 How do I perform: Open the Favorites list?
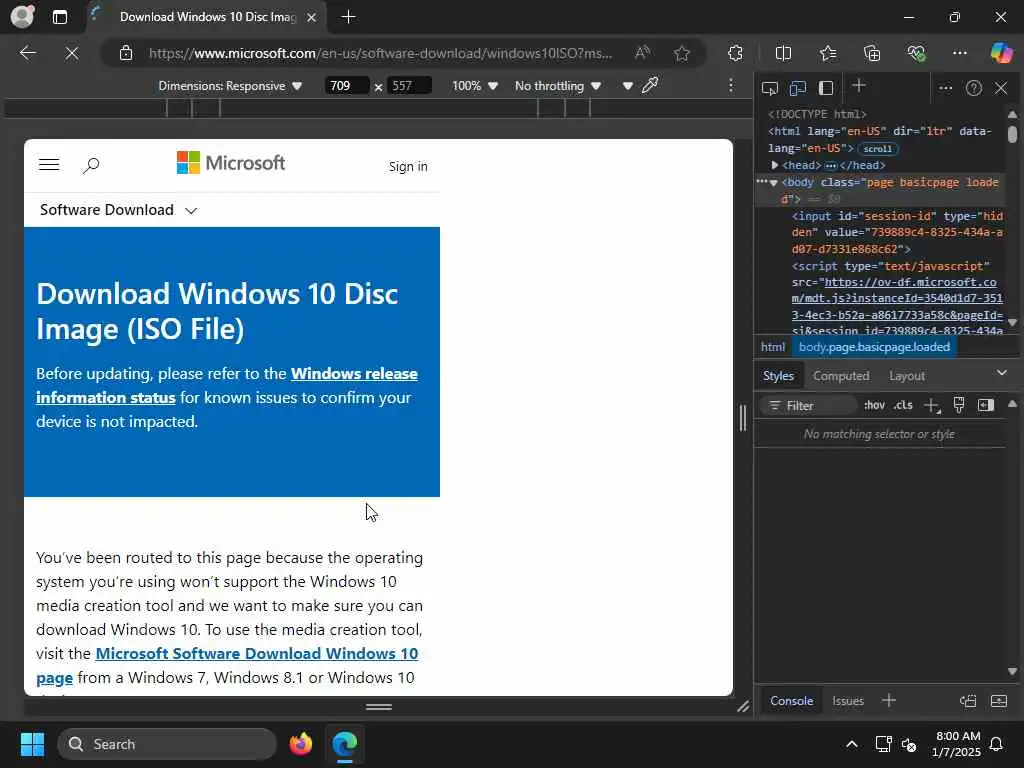point(827,53)
